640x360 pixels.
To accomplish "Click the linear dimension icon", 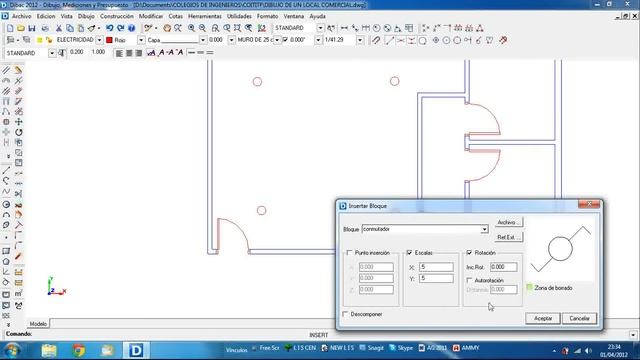I will coord(344,28).
